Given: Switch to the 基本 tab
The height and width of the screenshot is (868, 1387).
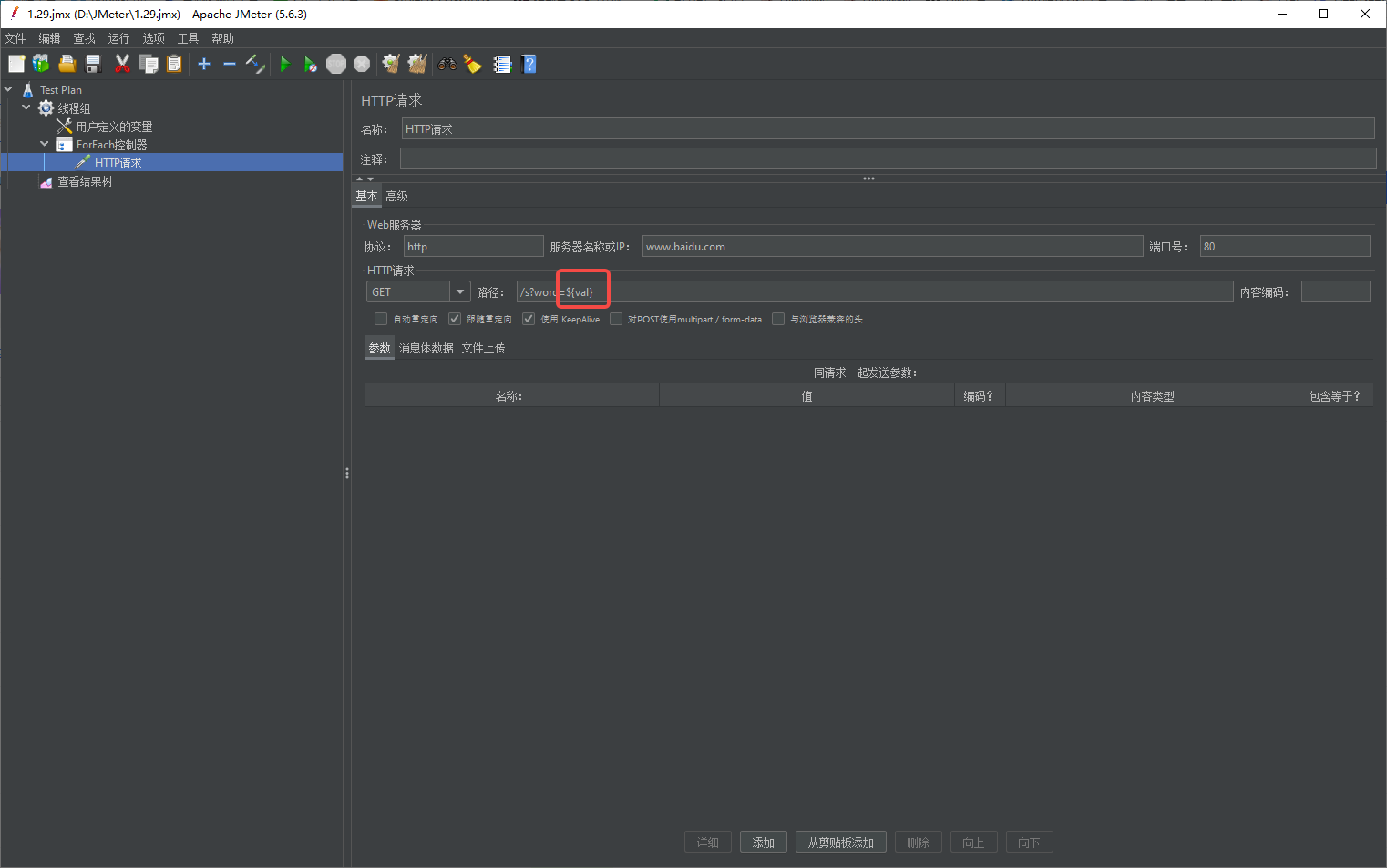Looking at the screenshot, I should (x=366, y=196).
